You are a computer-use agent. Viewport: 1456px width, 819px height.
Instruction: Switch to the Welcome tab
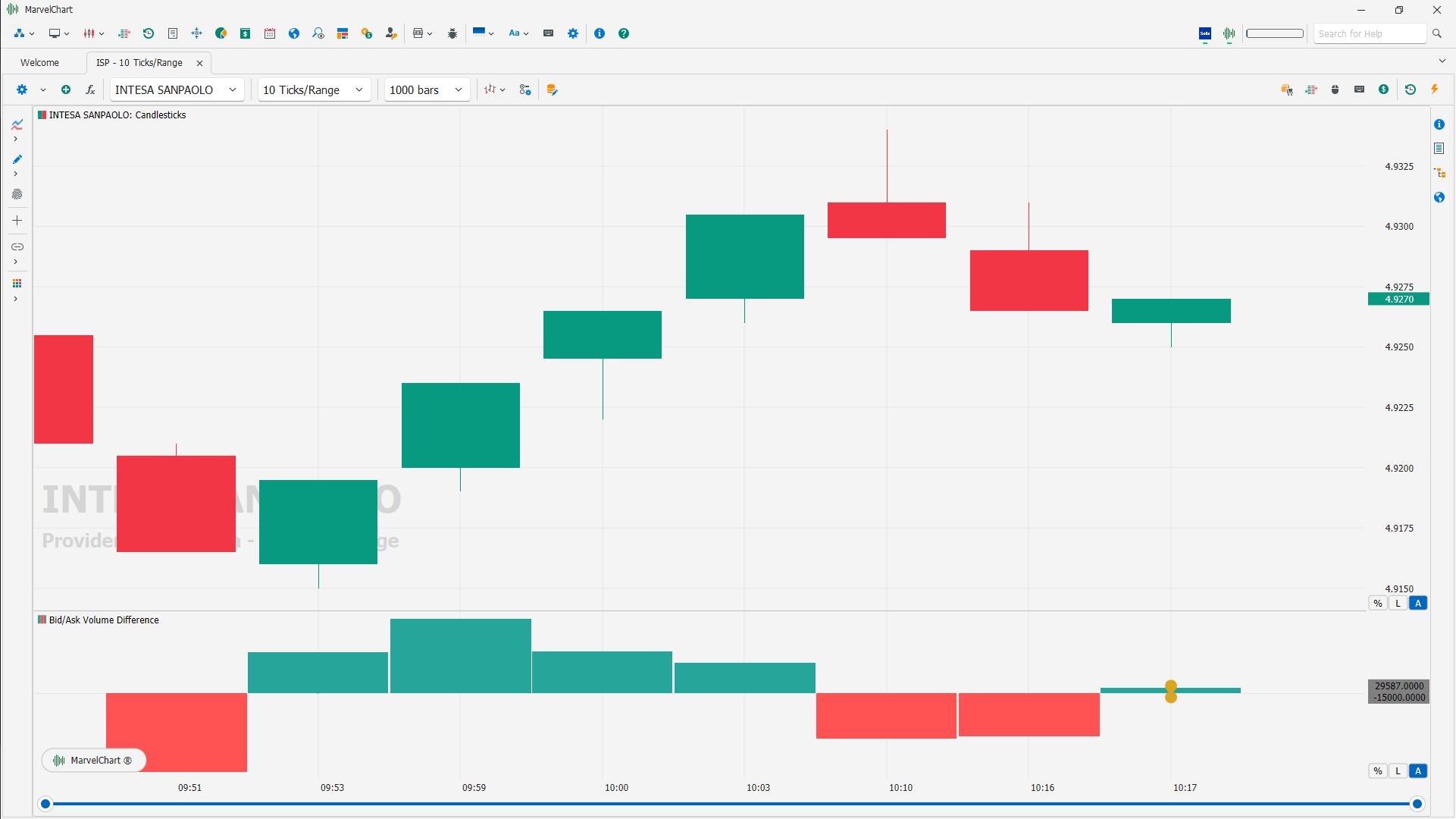(39, 63)
